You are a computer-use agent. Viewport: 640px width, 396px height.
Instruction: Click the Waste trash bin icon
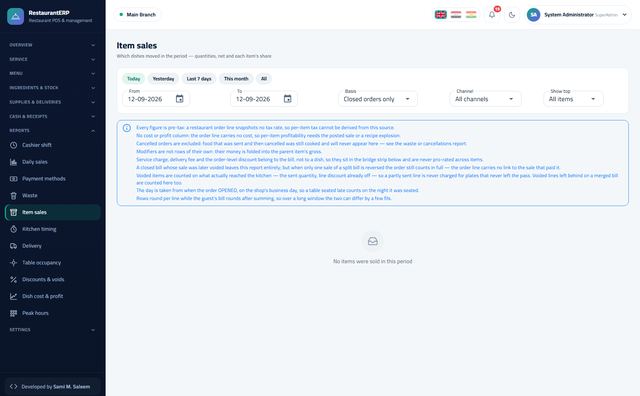tap(13, 196)
